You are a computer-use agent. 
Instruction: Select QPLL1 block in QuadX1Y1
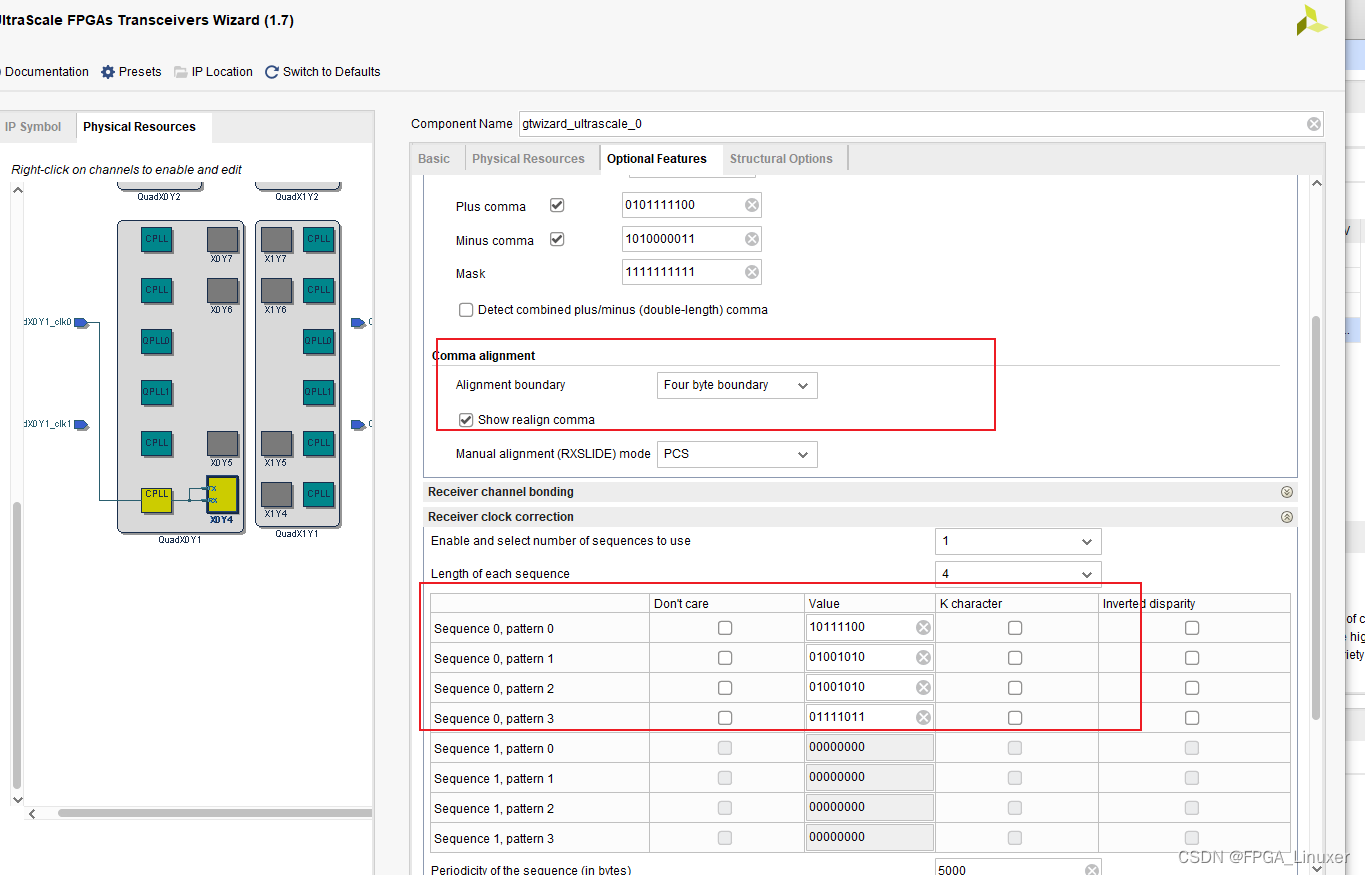coord(318,392)
